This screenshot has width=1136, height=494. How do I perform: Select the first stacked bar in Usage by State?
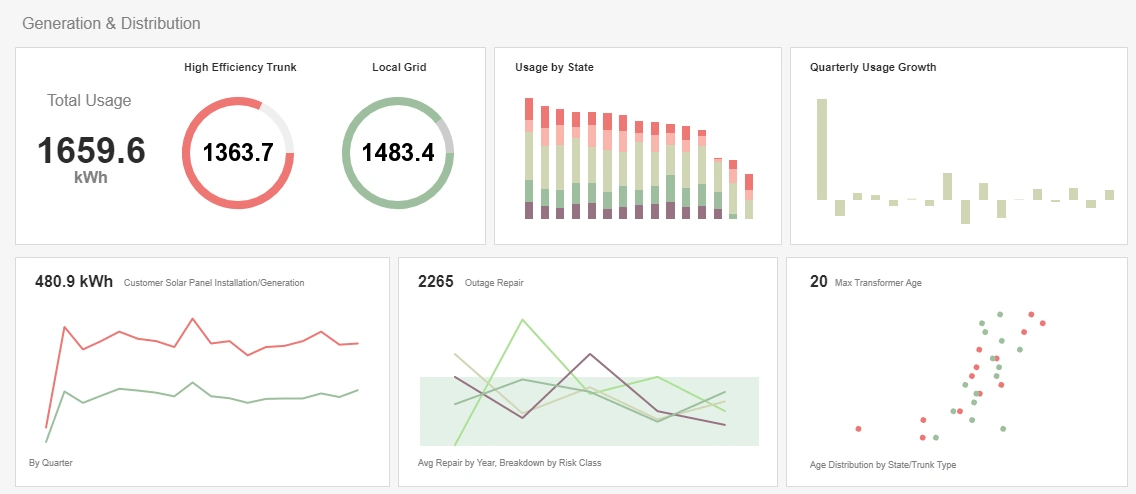529,158
